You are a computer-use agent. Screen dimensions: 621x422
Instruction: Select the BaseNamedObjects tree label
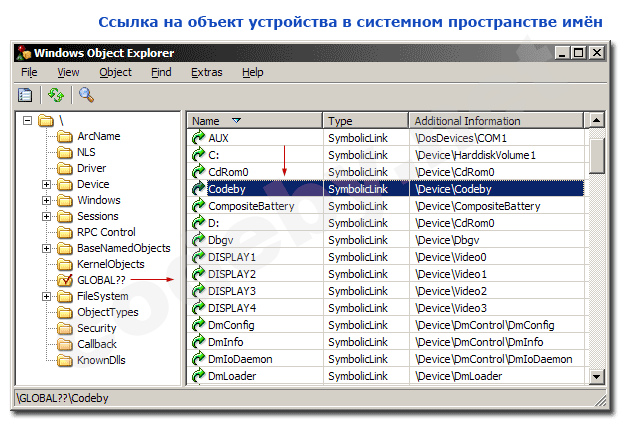pos(124,248)
